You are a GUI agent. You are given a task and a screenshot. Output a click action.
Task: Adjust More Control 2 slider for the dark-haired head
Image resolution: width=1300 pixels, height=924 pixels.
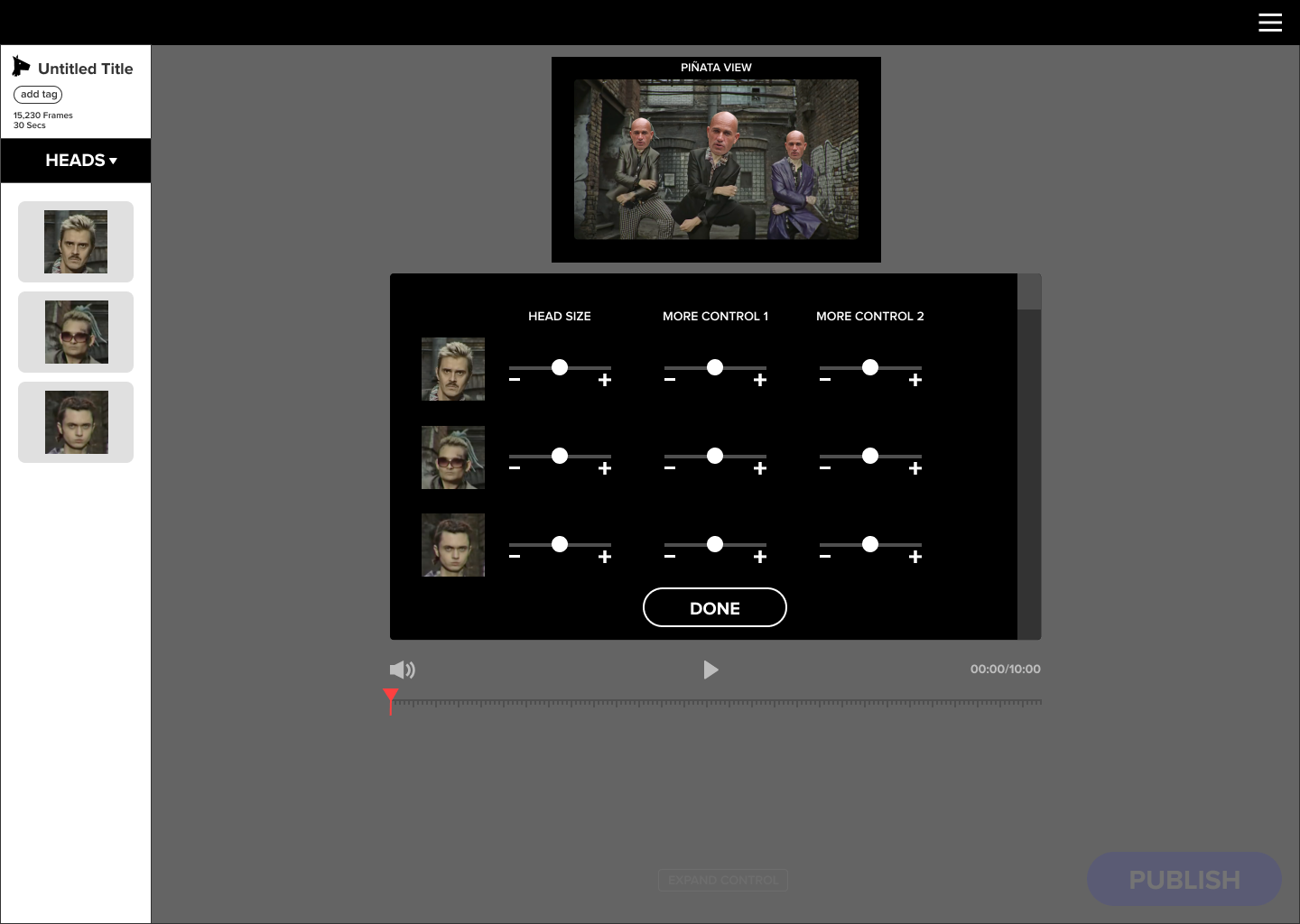pyautogui.click(x=870, y=544)
